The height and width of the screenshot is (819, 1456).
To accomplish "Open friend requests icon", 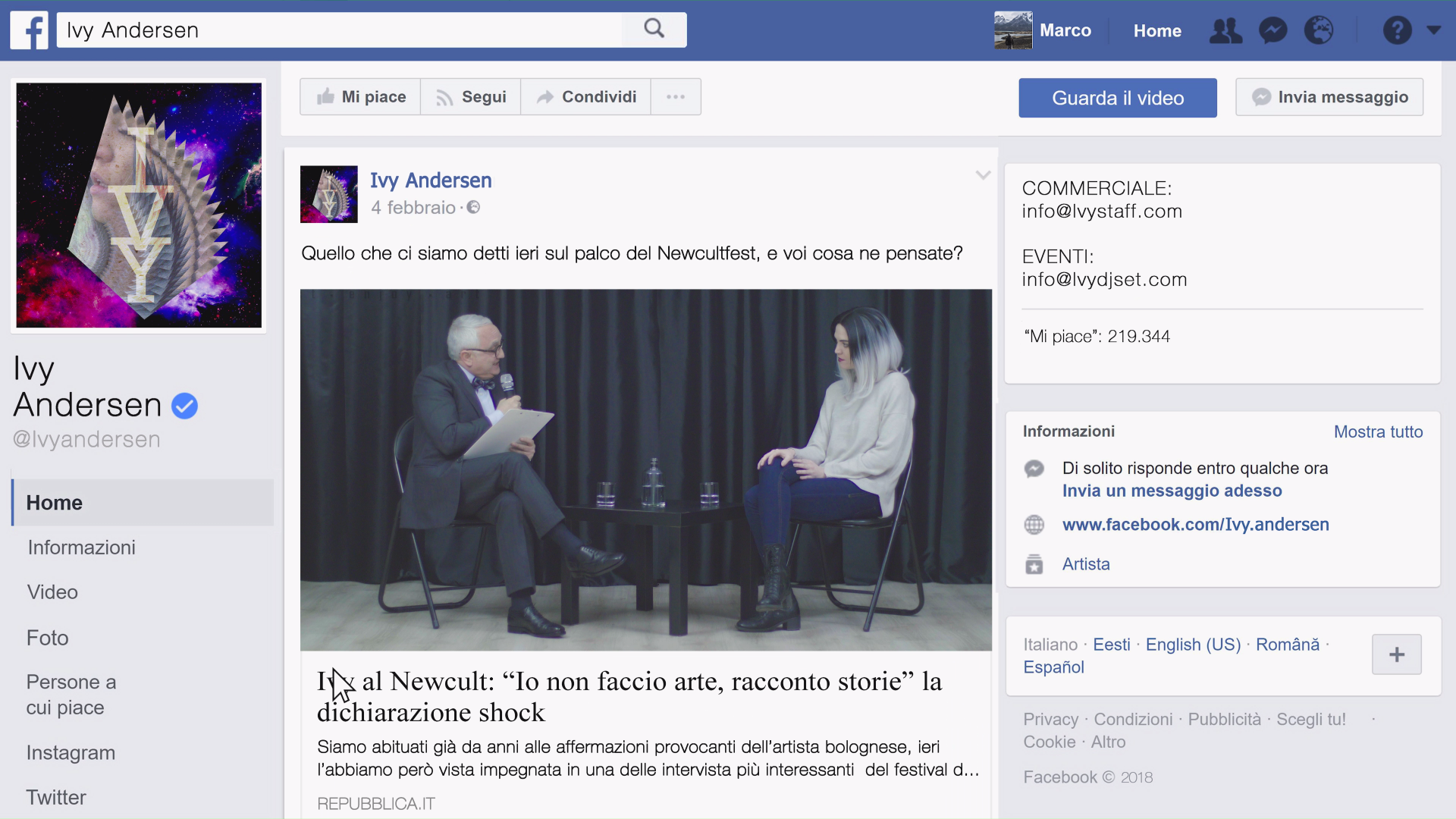I will coord(1225,31).
